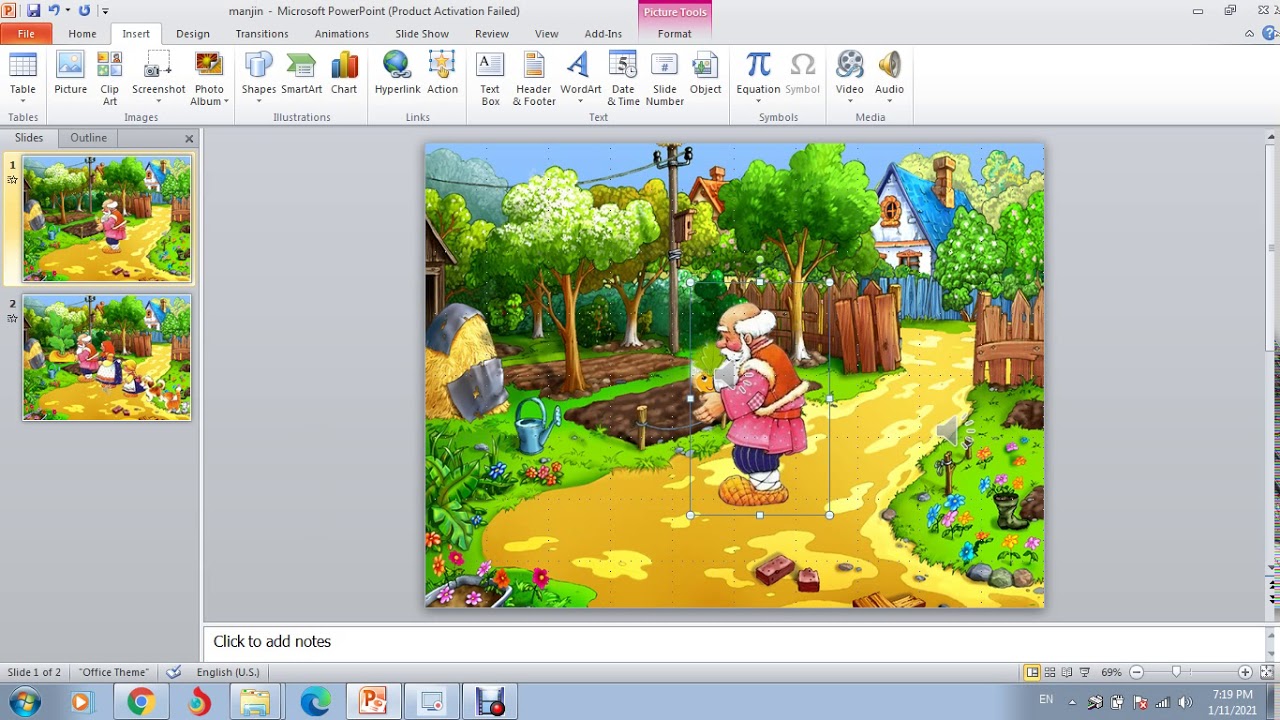
Task: Switch to the Outline pane tab
Action: coord(88,138)
